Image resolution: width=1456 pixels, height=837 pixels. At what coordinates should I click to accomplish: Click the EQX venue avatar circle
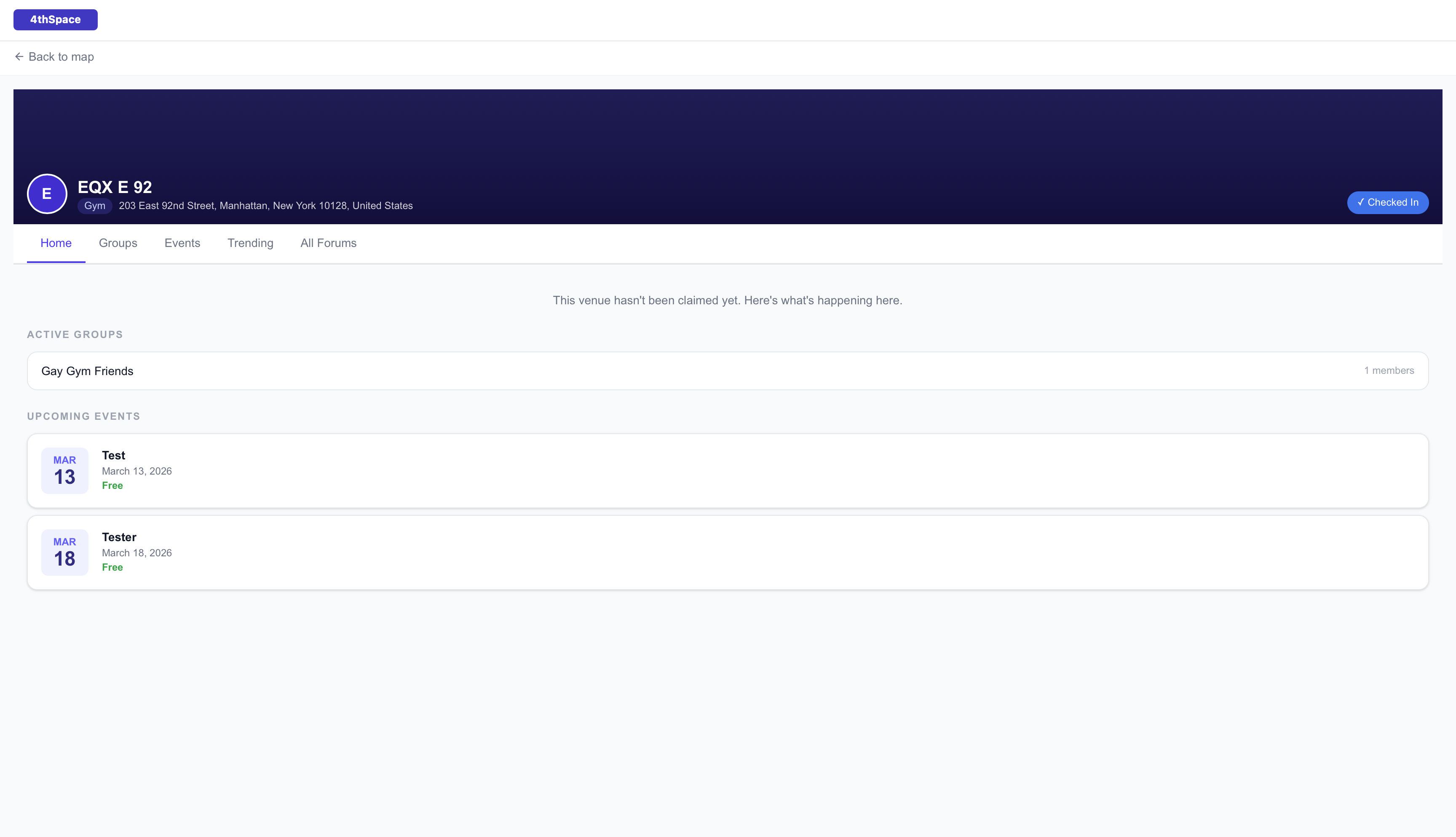(47, 194)
